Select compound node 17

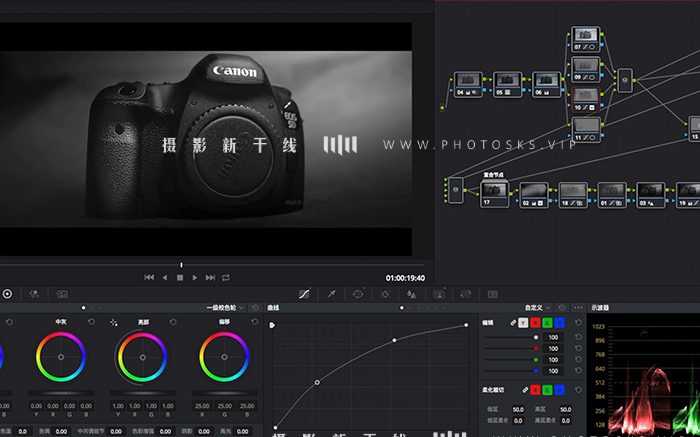(x=494, y=194)
